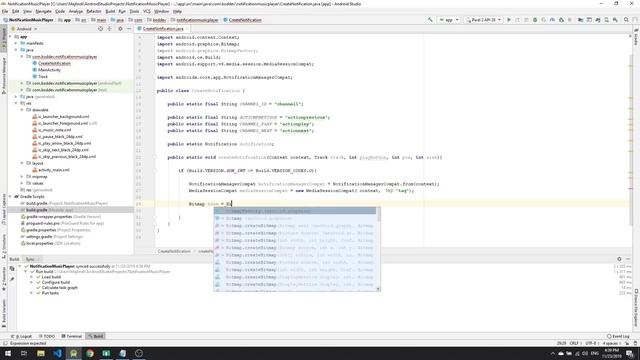Click the Make Project hammer icon

(430, 20)
